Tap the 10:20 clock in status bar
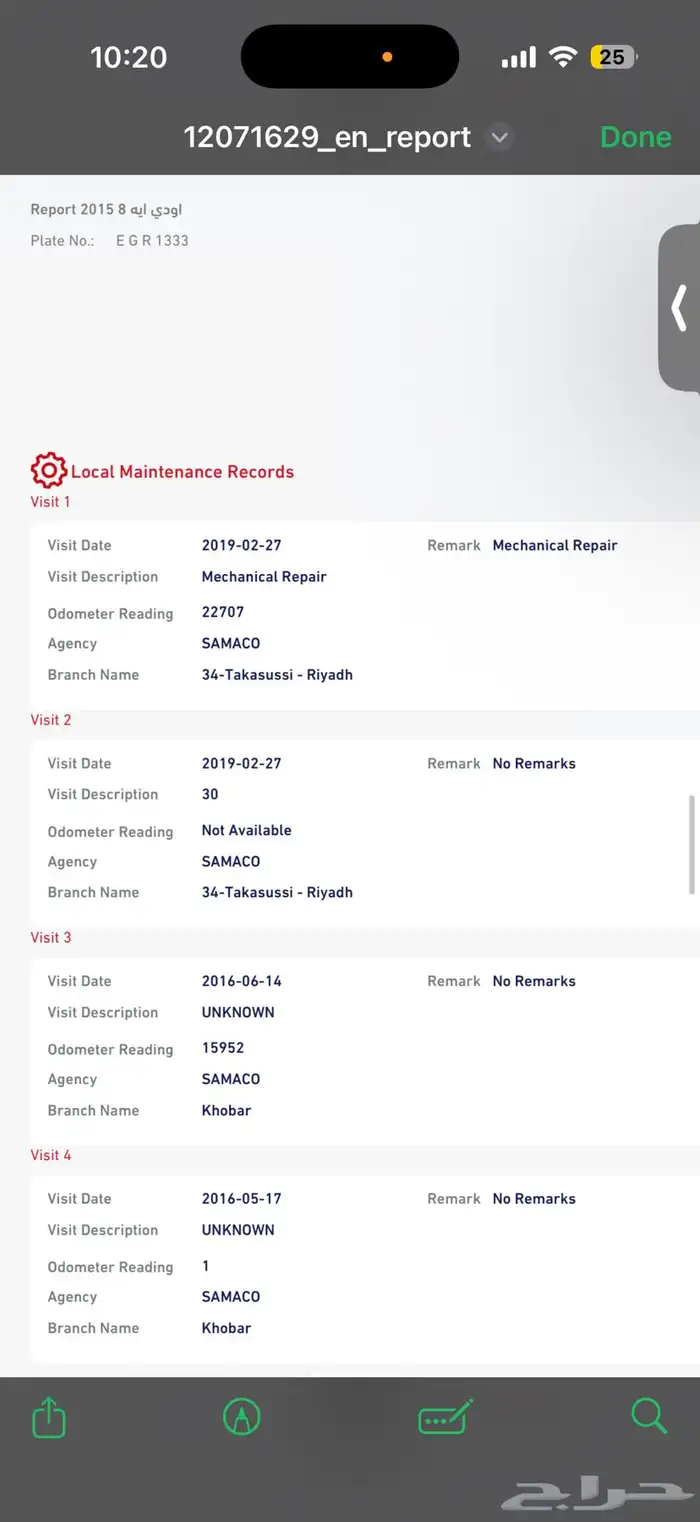The image size is (700, 1522). 128,58
